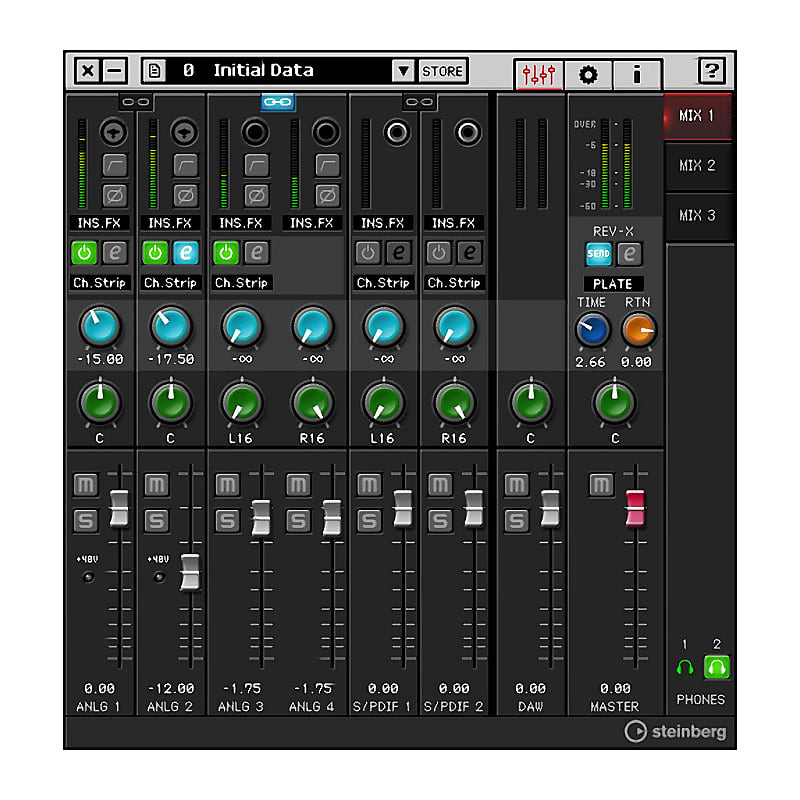
Task: Open the Ch.Strip effect type on S/PDIF 2
Action: pyautogui.click(x=454, y=283)
